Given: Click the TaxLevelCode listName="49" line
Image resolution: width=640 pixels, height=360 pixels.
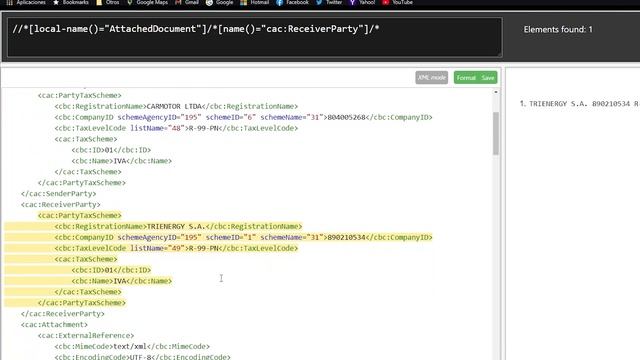Looking at the screenshot, I should 176,248.
